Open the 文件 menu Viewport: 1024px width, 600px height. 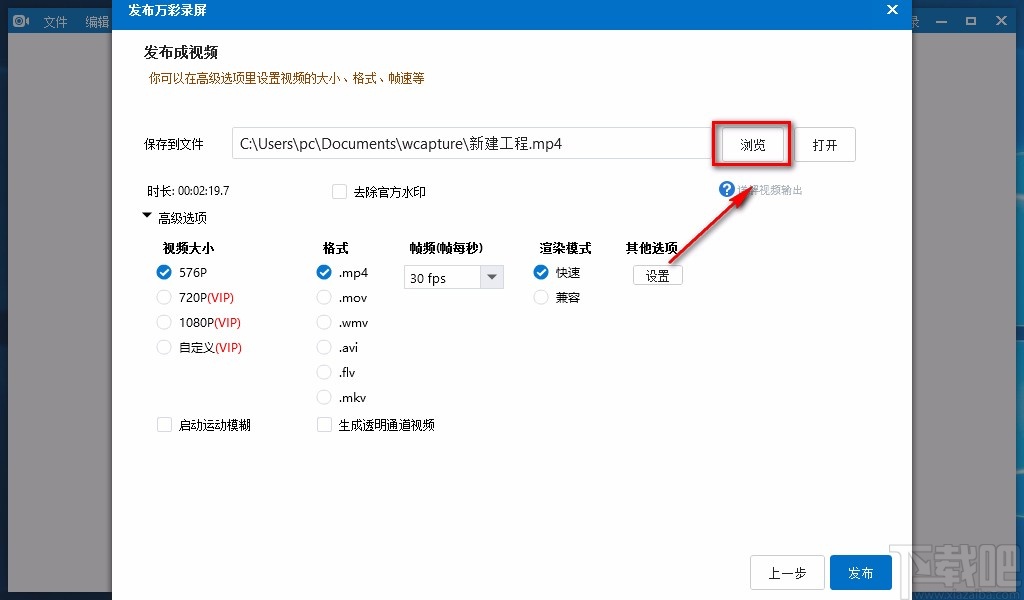click(x=54, y=21)
